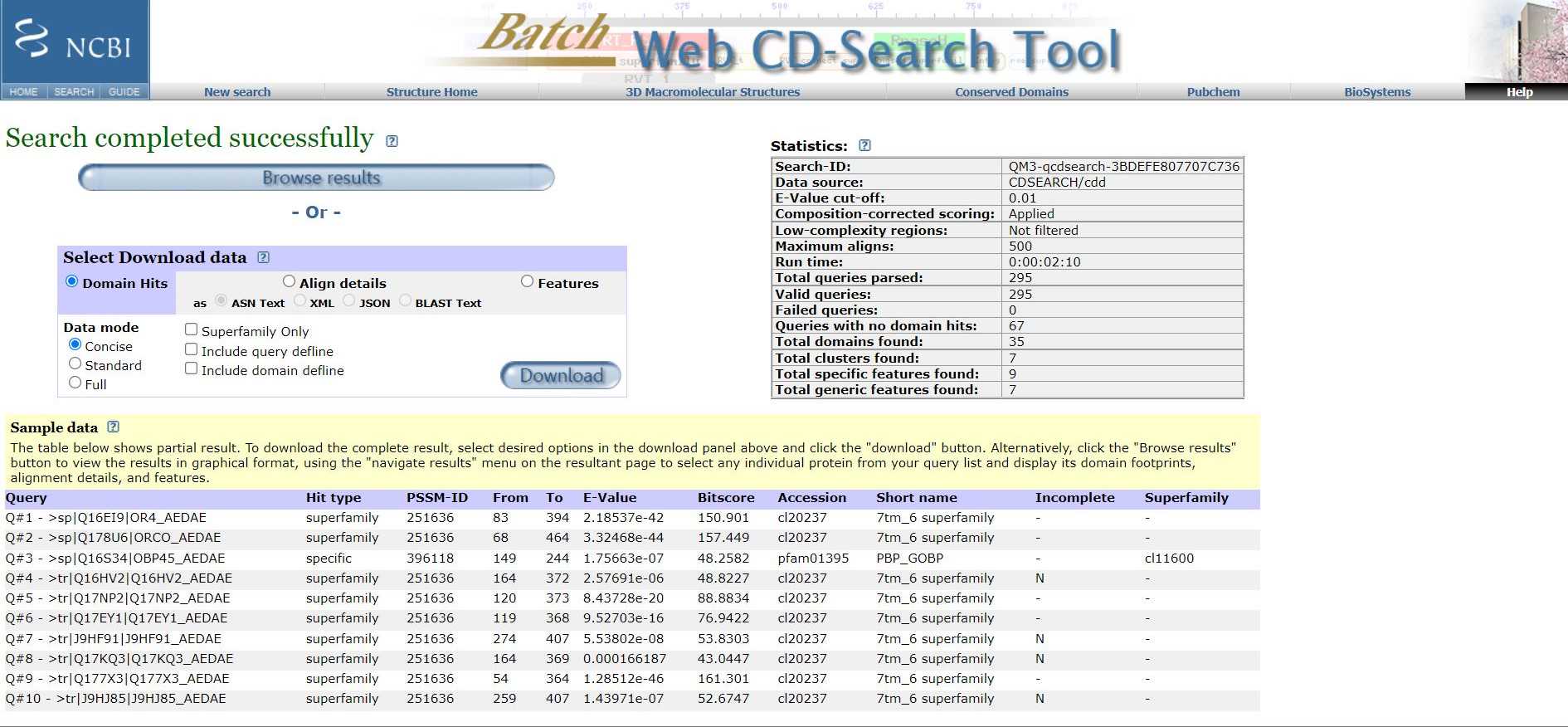Click the Superfamily column header
Viewport: 1568px width, 727px height.
coord(1186,498)
